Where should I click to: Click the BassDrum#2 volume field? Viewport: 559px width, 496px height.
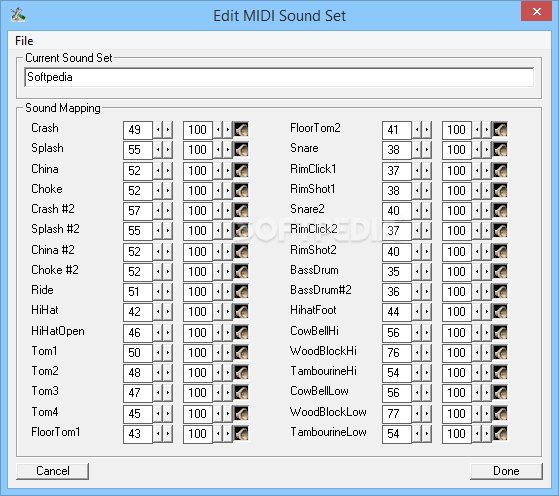457,292
